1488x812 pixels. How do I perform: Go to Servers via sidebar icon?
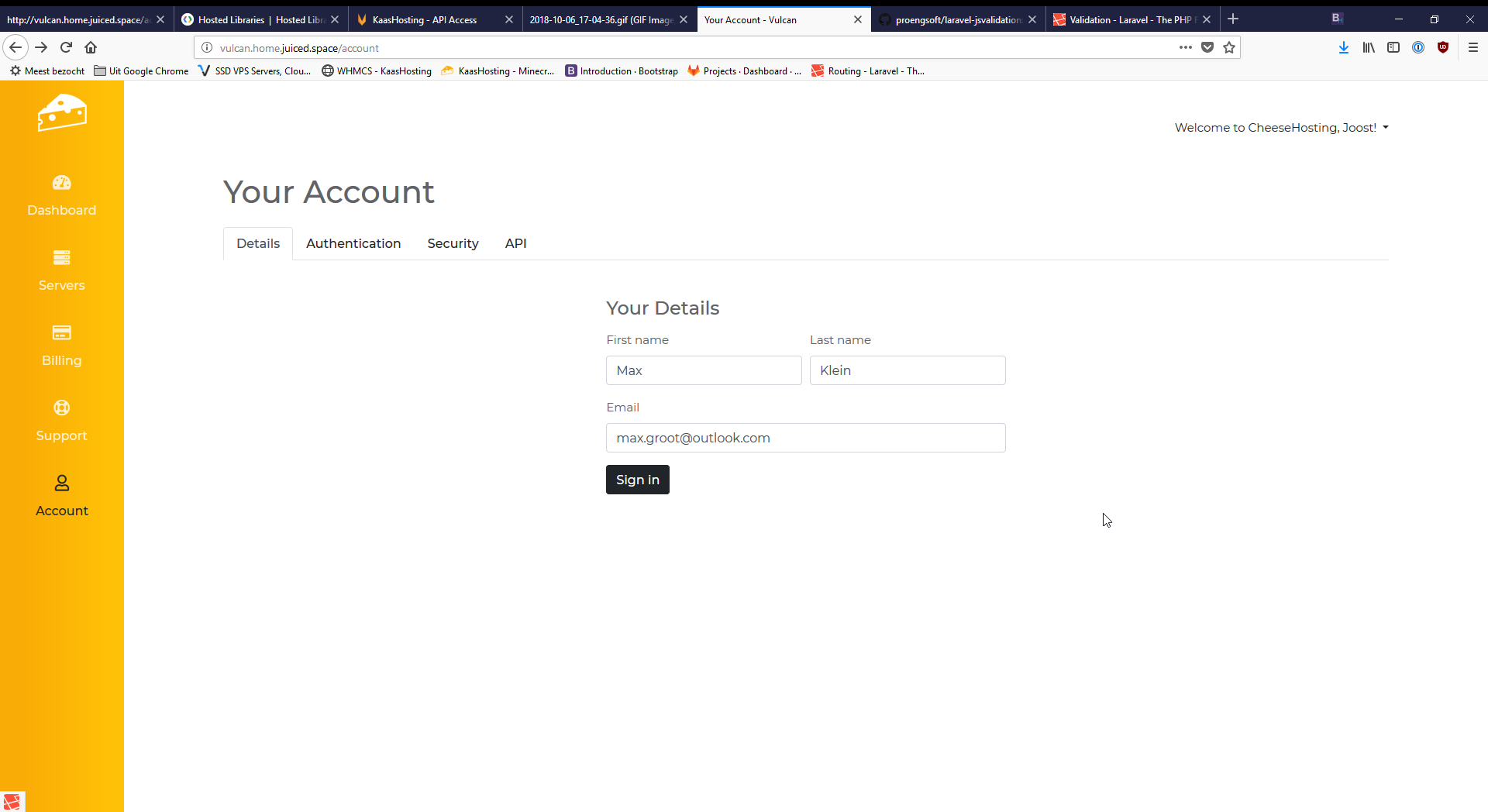[62, 258]
